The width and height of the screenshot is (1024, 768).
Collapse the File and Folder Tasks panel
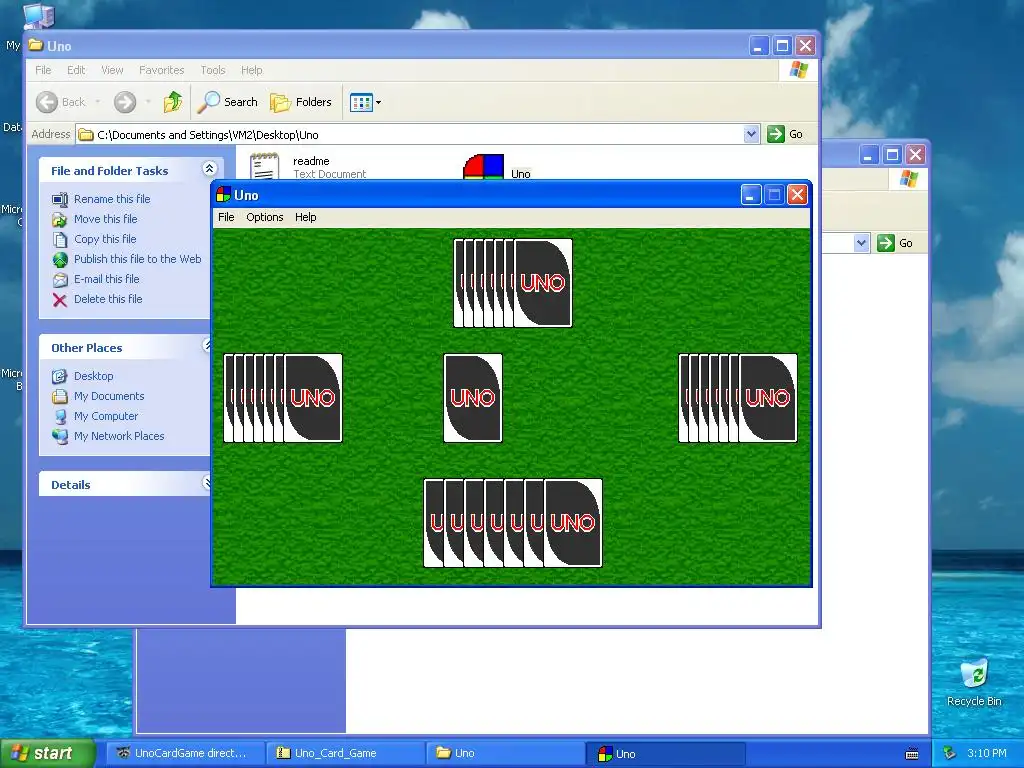tap(209, 169)
